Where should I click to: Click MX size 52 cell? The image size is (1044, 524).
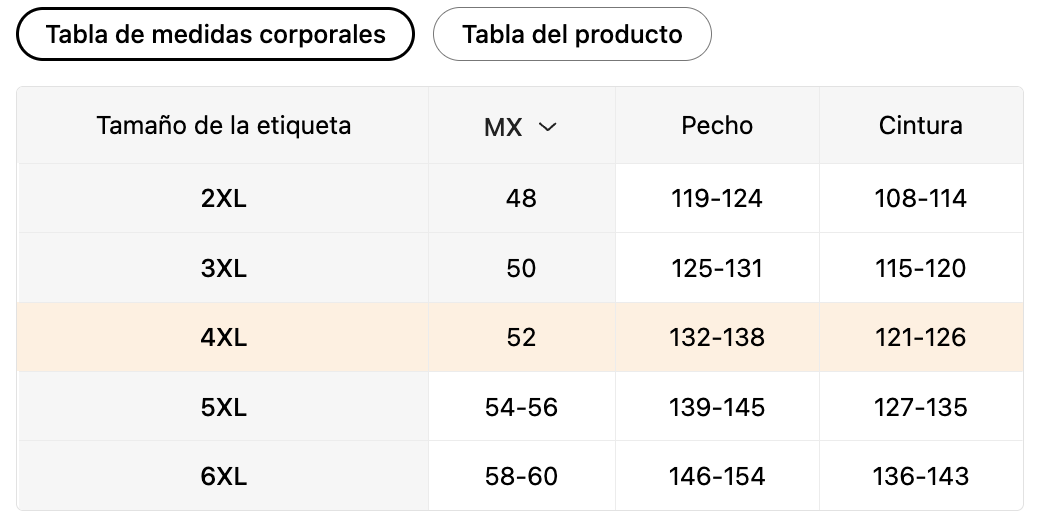(521, 338)
